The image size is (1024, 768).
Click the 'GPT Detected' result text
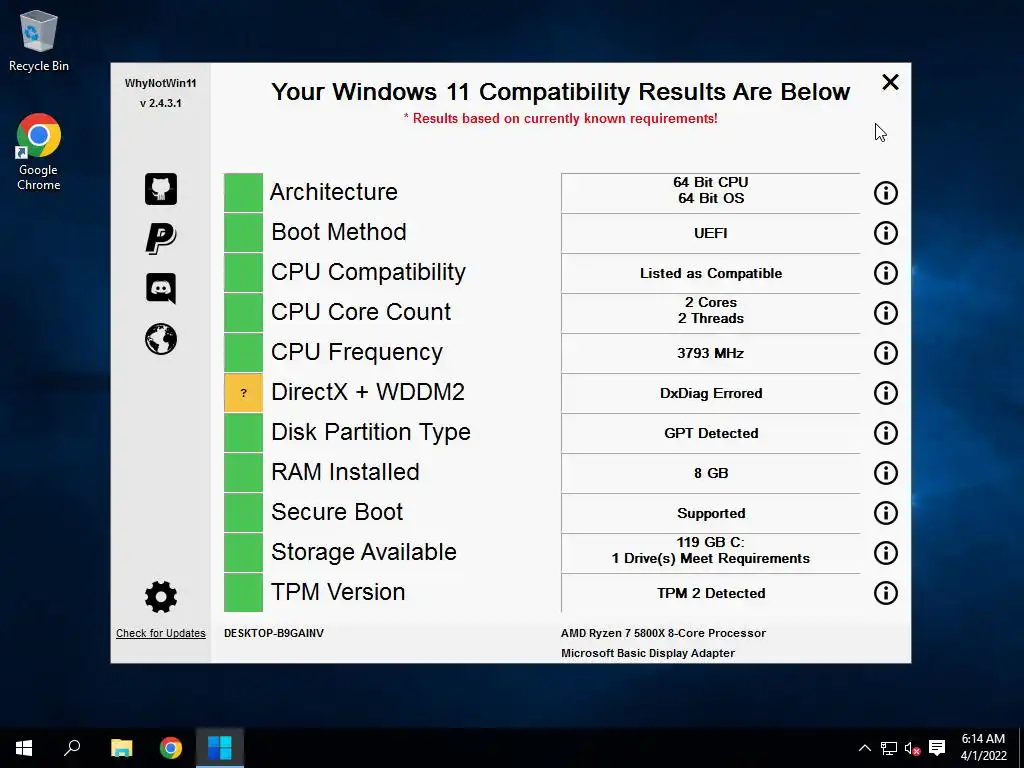711,433
